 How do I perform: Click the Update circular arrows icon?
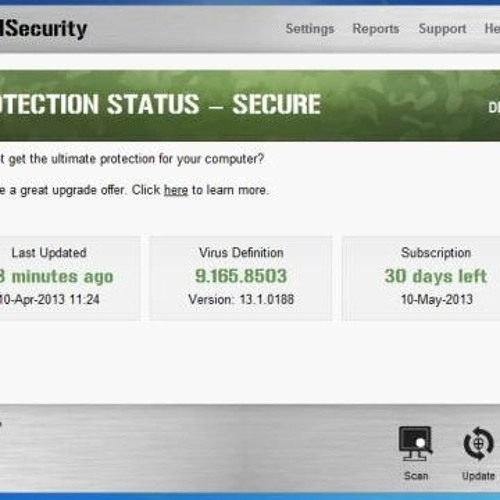(478, 444)
